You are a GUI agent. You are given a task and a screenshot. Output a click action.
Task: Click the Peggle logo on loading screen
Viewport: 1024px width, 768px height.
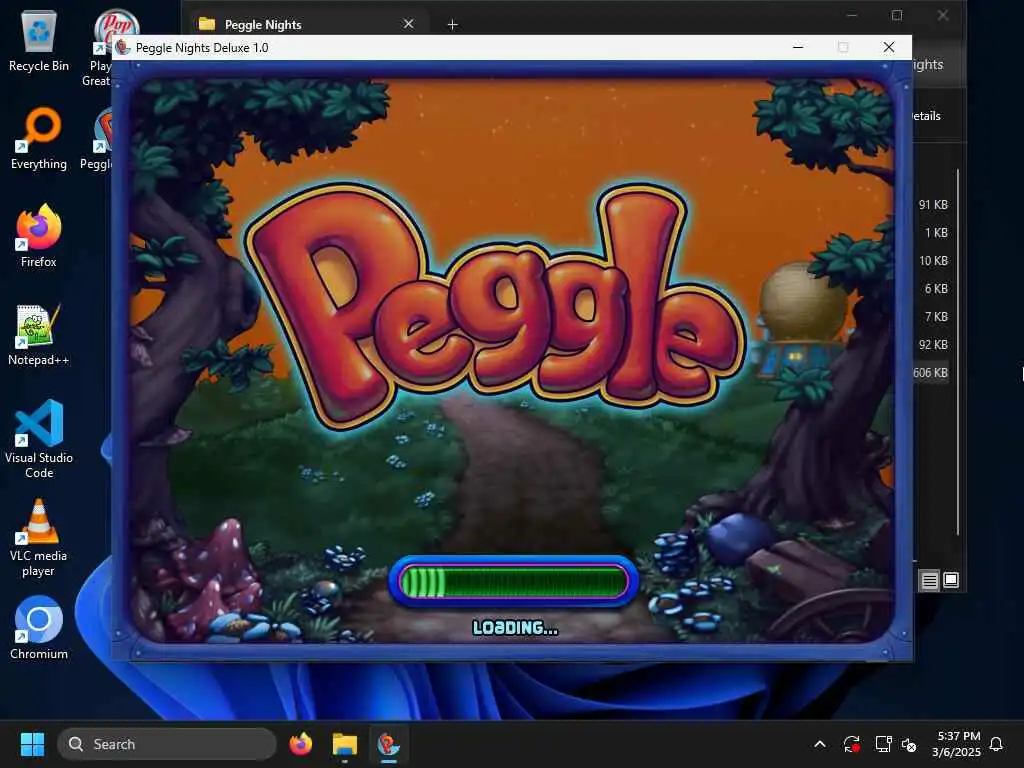pos(496,307)
